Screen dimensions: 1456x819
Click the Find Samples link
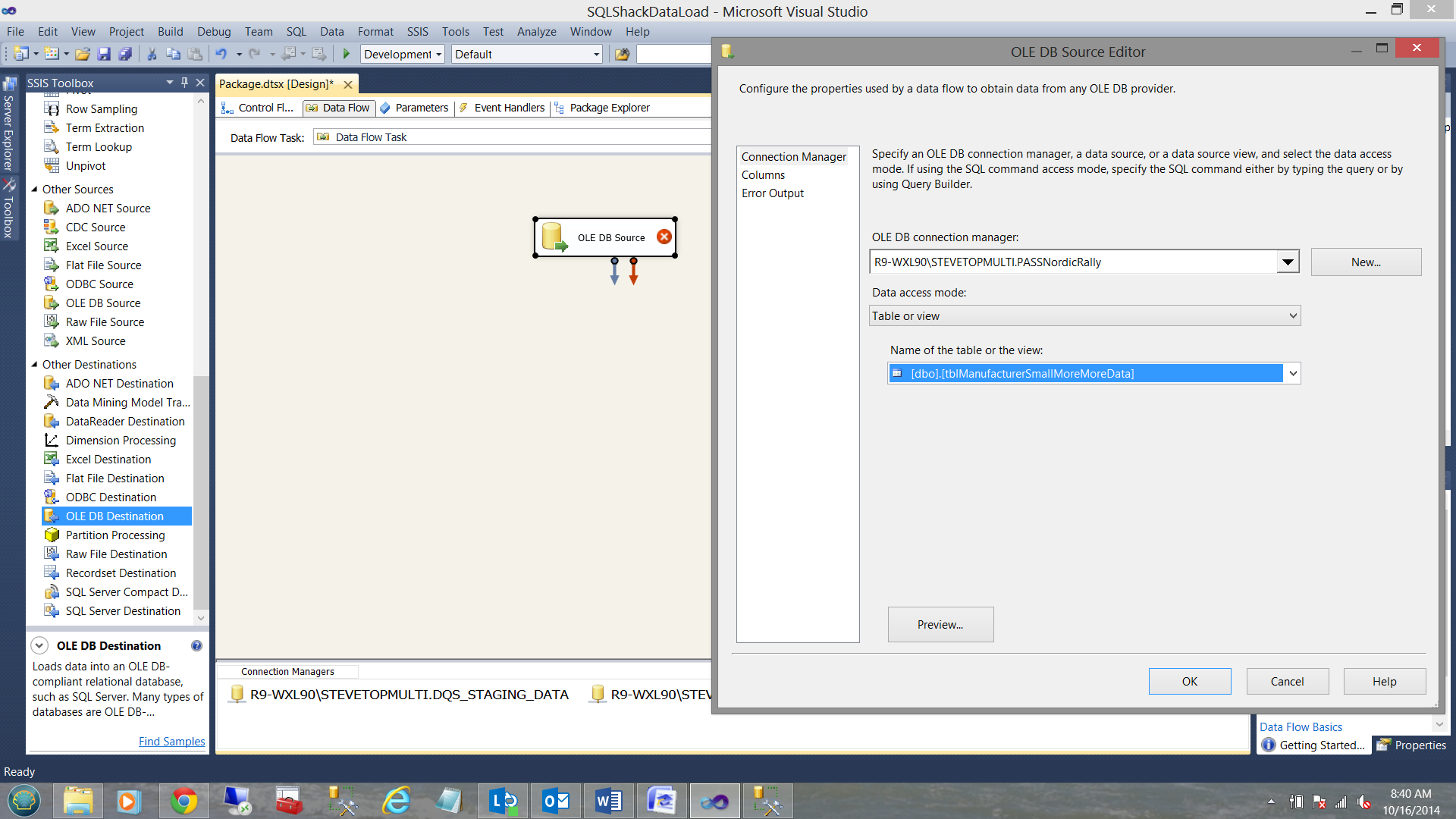coord(171,742)
